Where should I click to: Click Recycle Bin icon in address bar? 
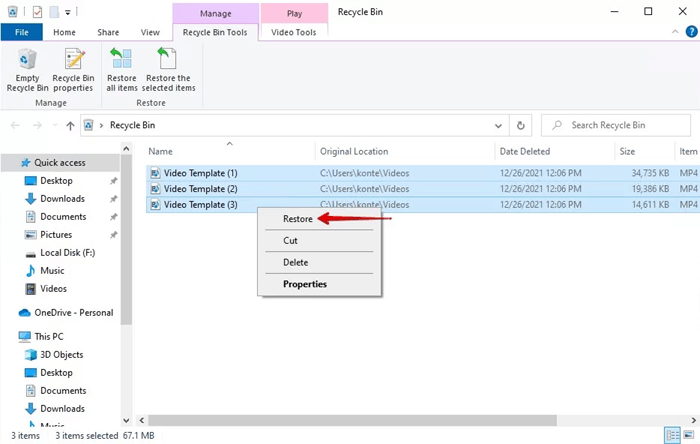(89, 125)
